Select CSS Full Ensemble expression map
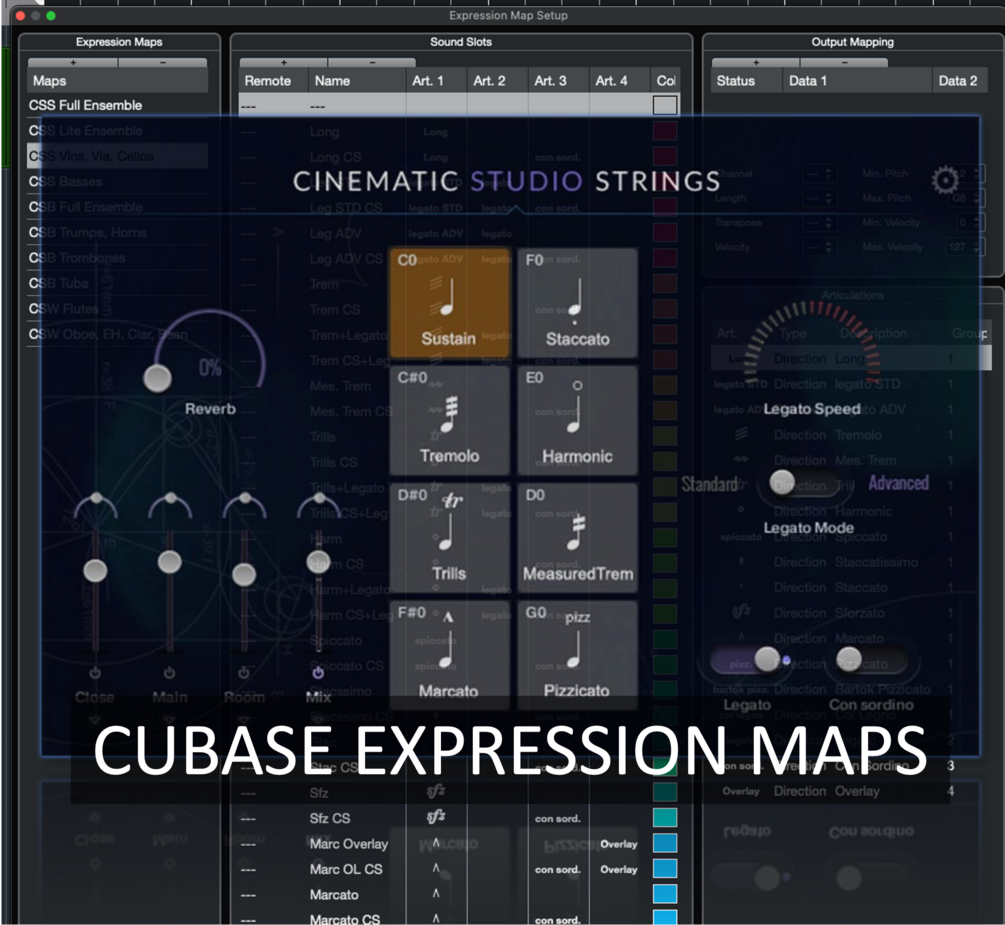The width and height of the screenshot is (1005, 925). (117, 105)
